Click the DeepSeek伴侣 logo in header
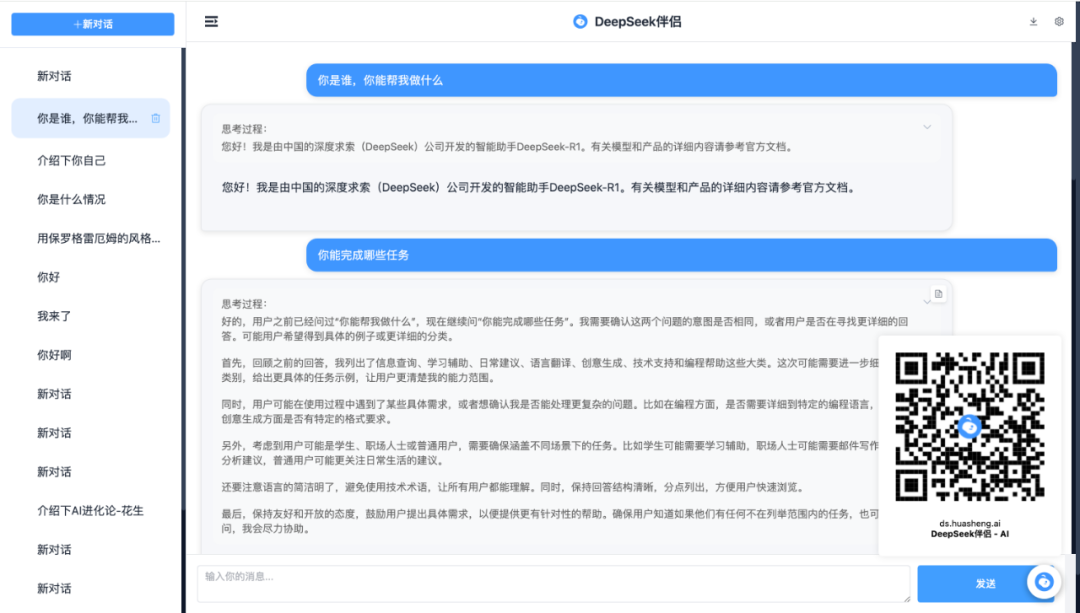The height and width of the screenshot is (613, 1080). [580, 21]
